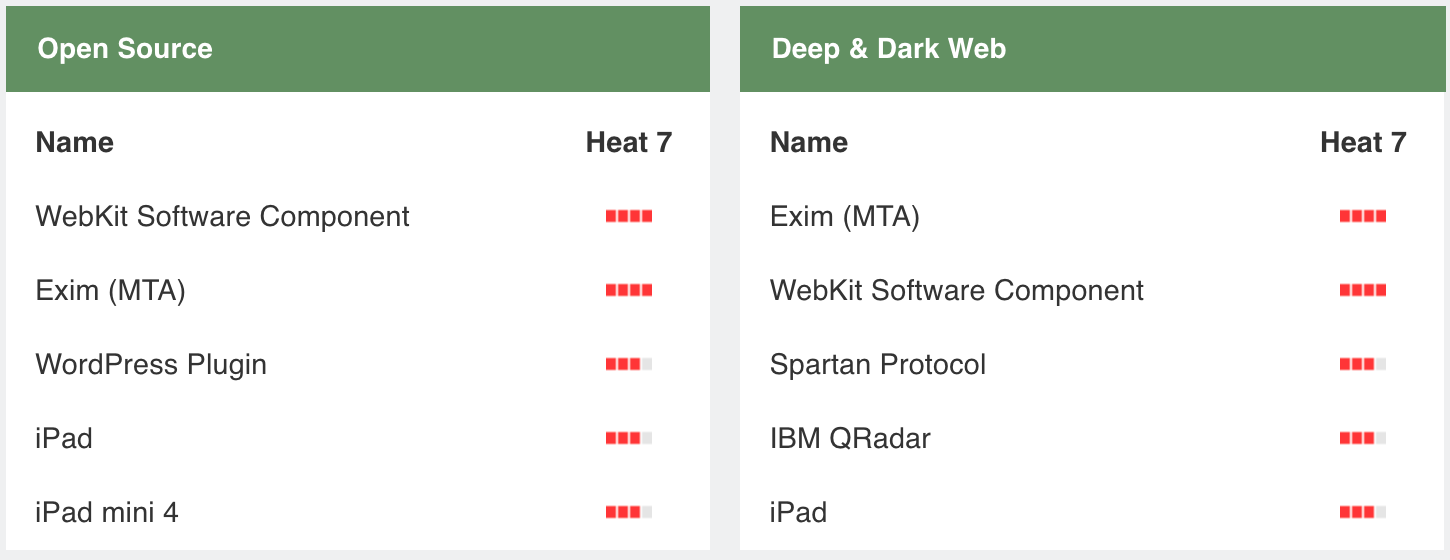Select the WordPress Plugin row
Screen dimensions: 1450x560
(151, 365)
